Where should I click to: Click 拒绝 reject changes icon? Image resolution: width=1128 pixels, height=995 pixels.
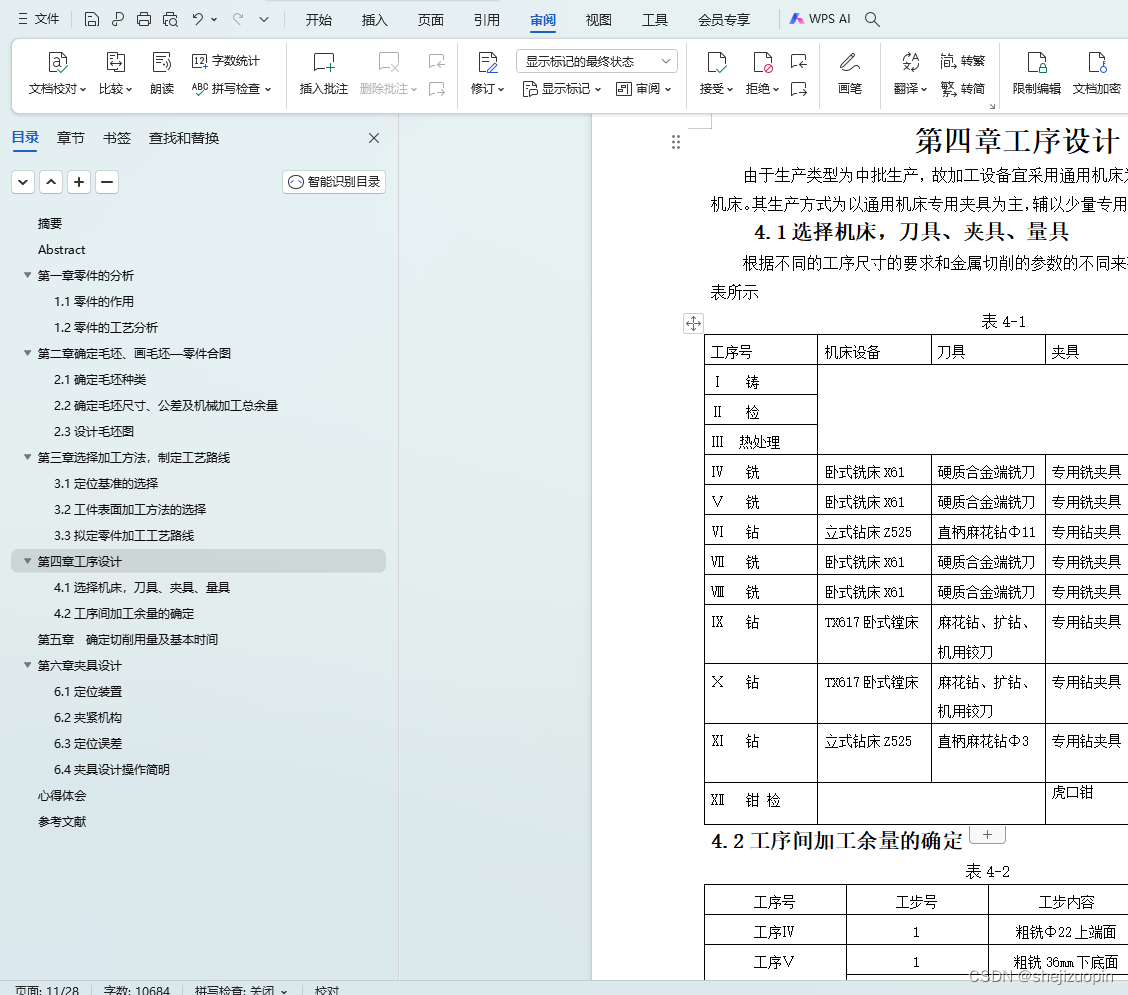click(x=763, y=73)
